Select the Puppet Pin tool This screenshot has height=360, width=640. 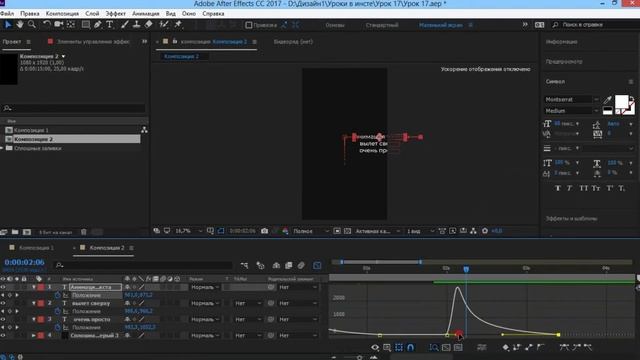pyautogui.click(x=178, y=24)
